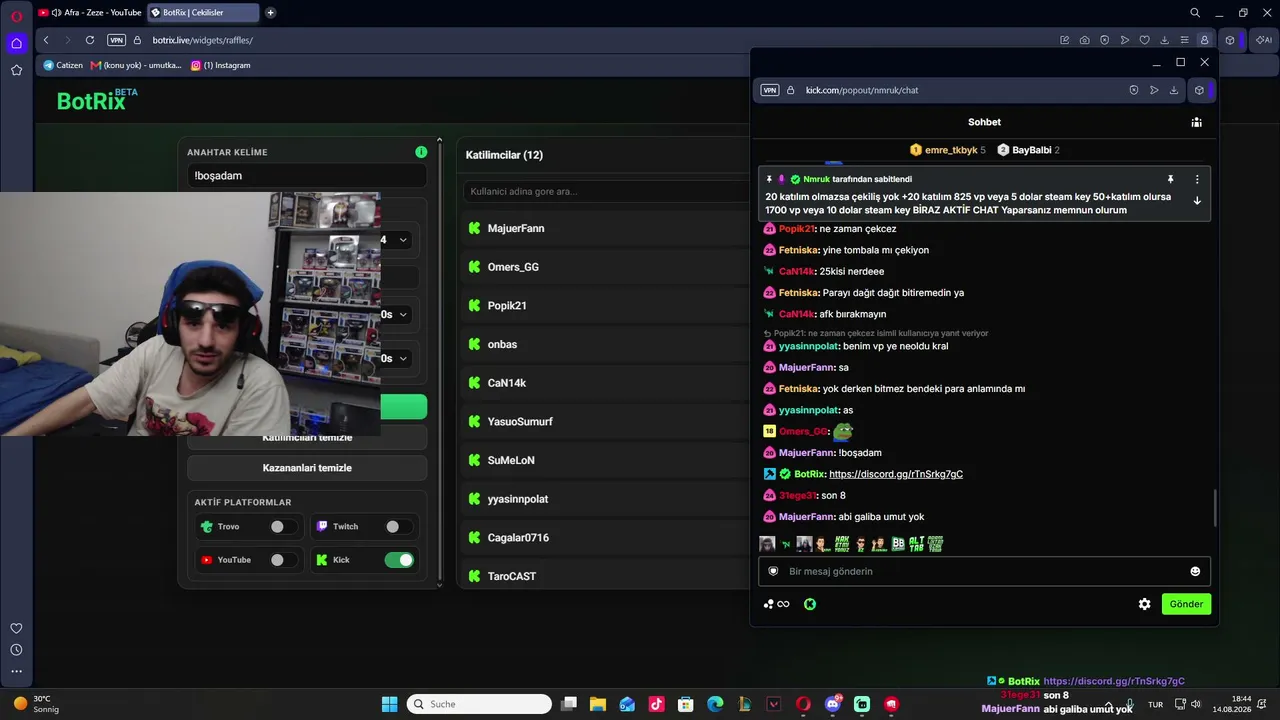1280x720 pixels.
Task: Open the downloads icon in the main toolbar
Action: [x=1164, y=40]
